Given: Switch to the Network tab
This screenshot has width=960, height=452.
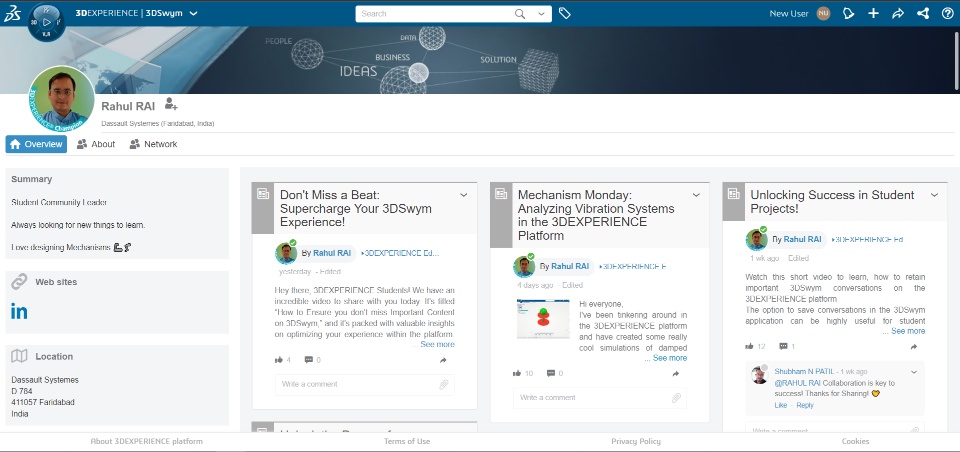Looking at the screenshot, I should (153, 144).
